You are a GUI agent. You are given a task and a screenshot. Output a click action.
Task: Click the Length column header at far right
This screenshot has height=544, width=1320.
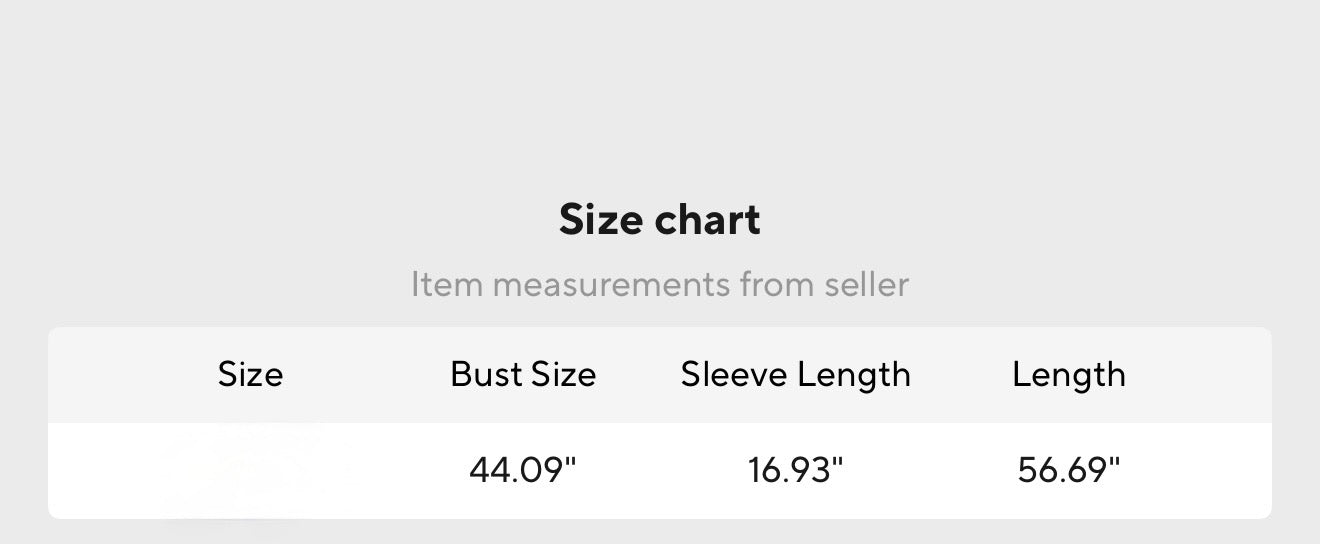[1069, 375]
